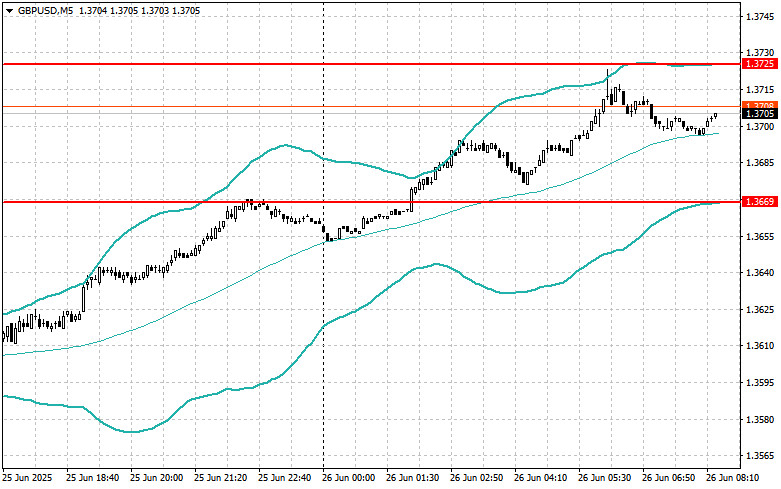This screenshot has width=781, height=489.
Task: Click the 1.3655 price scale value
Action: (760, 236)
